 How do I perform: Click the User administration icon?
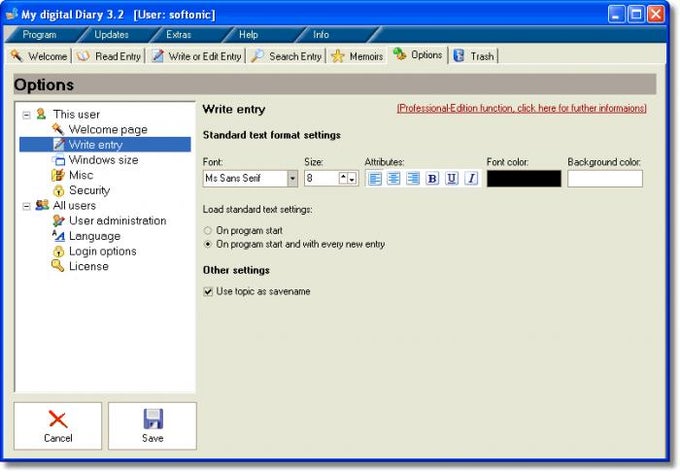point(59,220)
